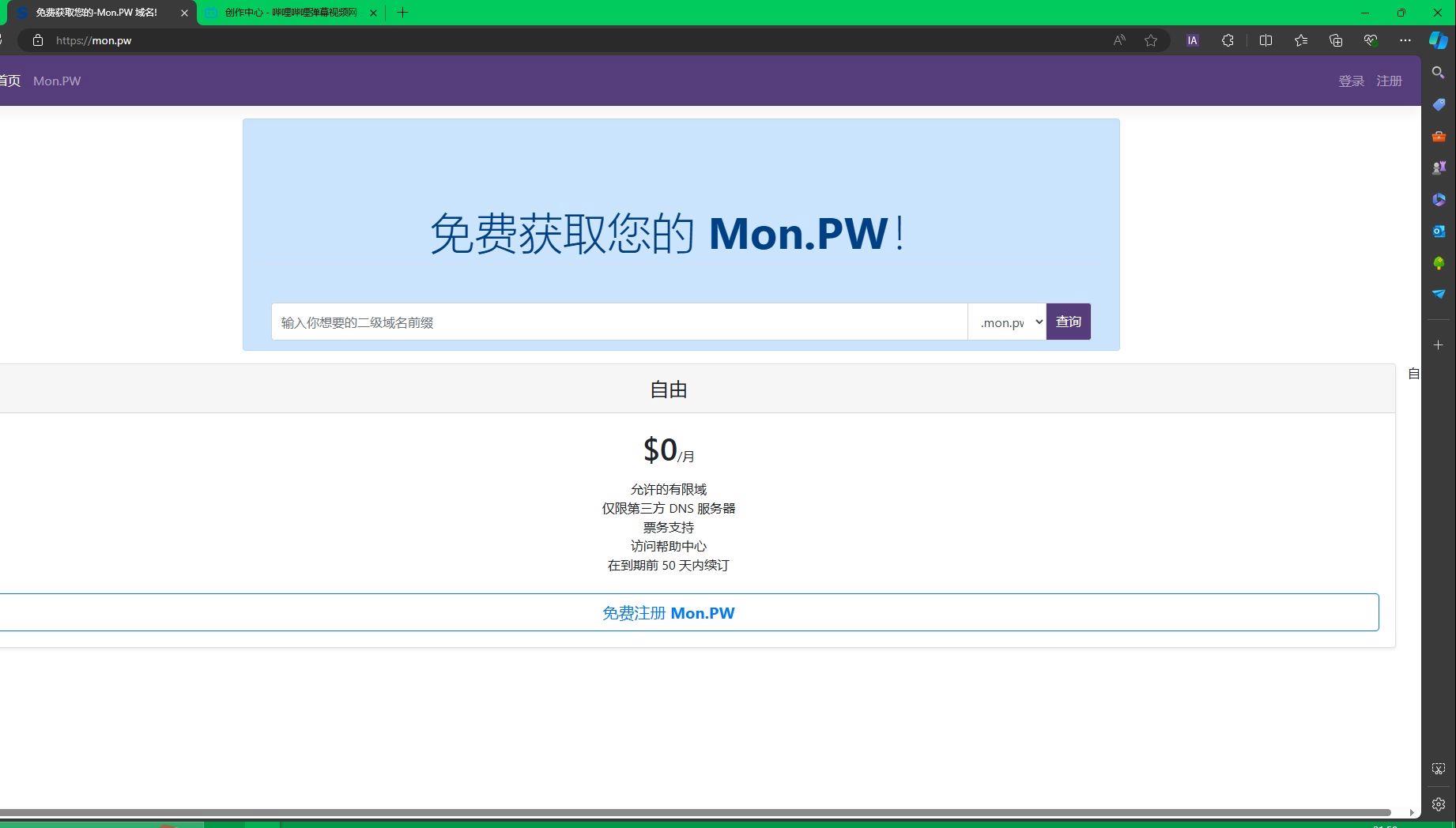Open Browser essentials heart icon
The height and width of the screenshot is (828, 1456).
pyautogui.click(x=1371, y=40)
